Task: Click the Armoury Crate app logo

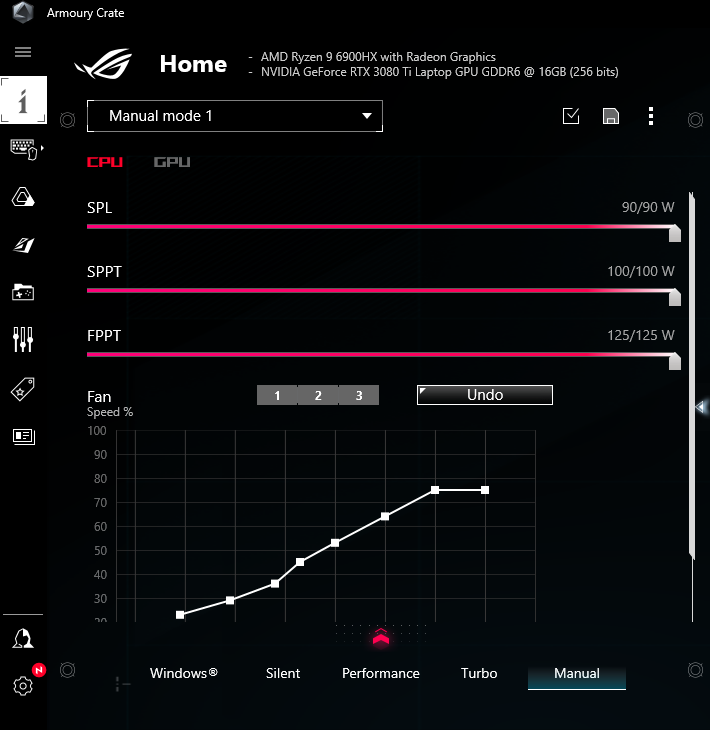Action: (23, 13)
